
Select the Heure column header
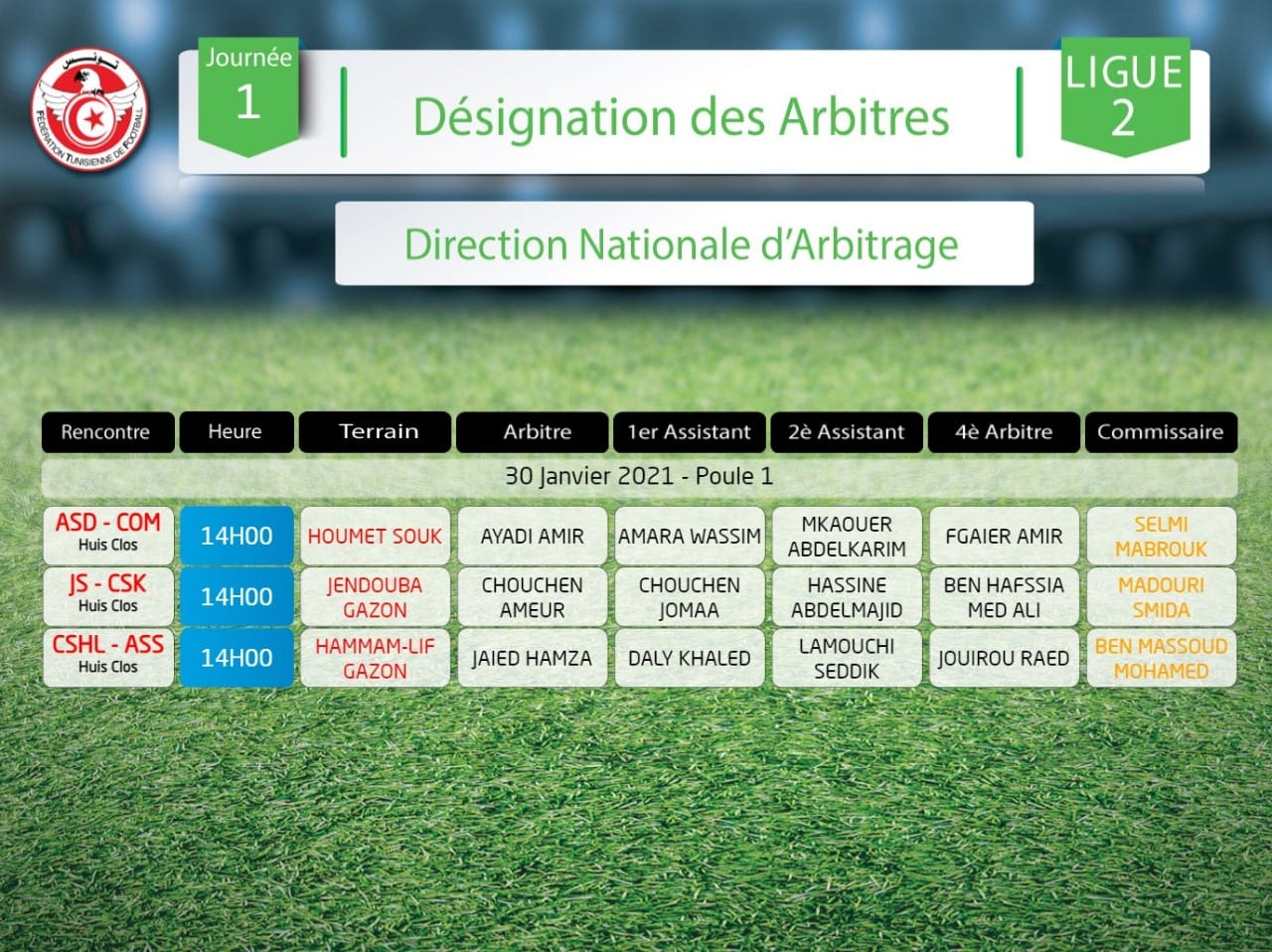[x=237, y=432]
